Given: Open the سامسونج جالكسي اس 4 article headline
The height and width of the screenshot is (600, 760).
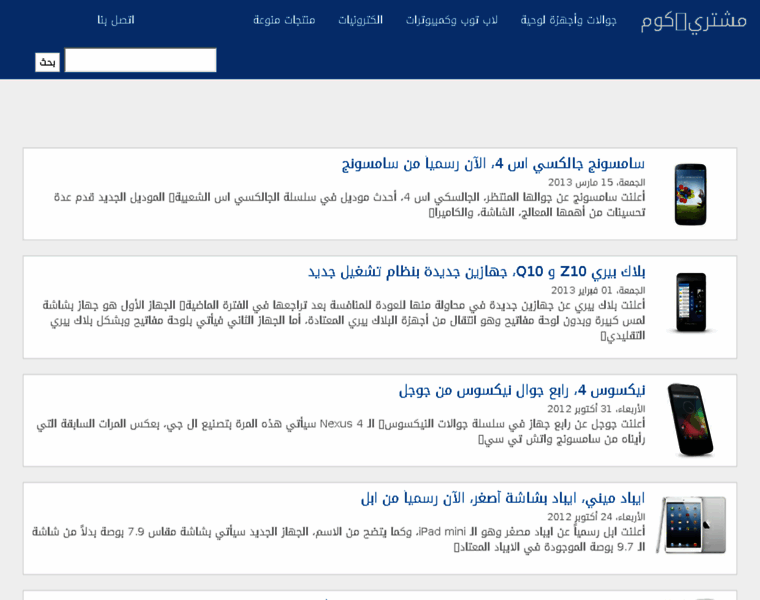Looking at the screenshot, I should point(493,163).
